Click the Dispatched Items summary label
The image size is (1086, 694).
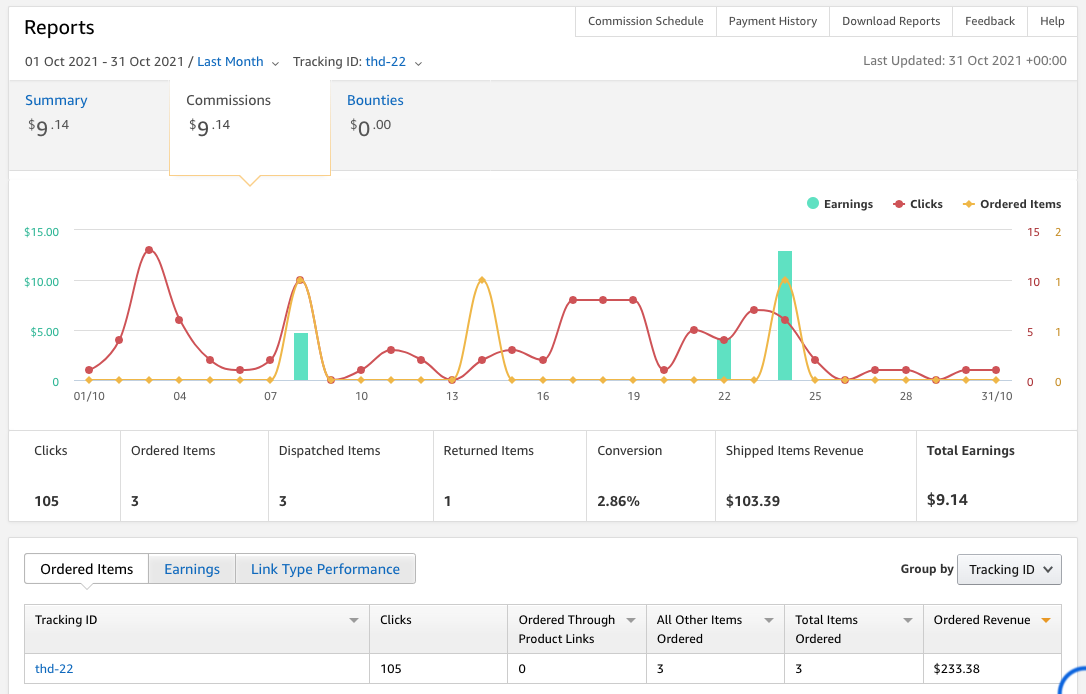click(x=329, y=450)
